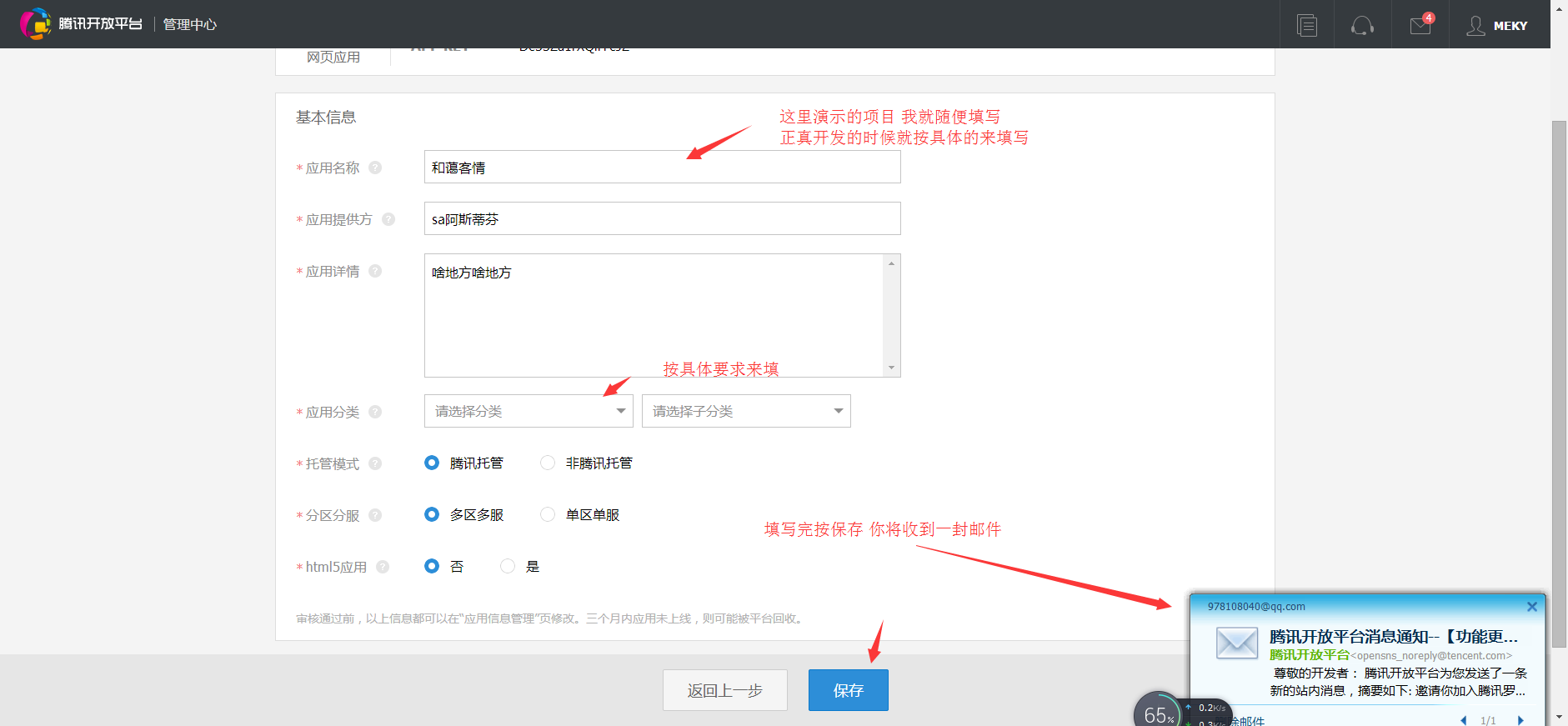Click the 应用名称 input field
The width and height of the screenshot is (1568, 726).
coord(663,167)
